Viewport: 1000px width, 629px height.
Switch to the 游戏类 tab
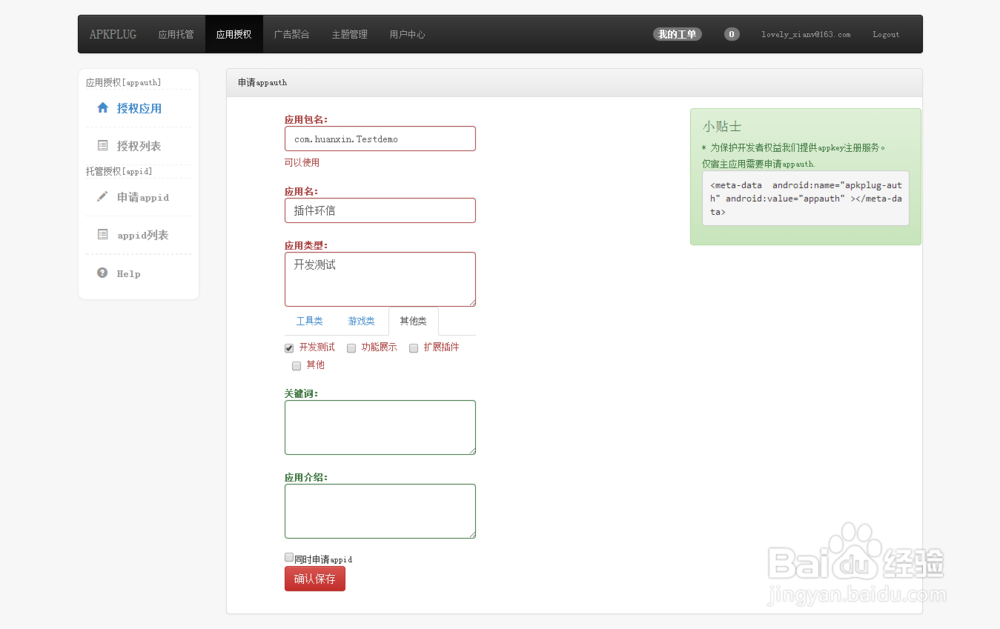(x=361, y=321)
